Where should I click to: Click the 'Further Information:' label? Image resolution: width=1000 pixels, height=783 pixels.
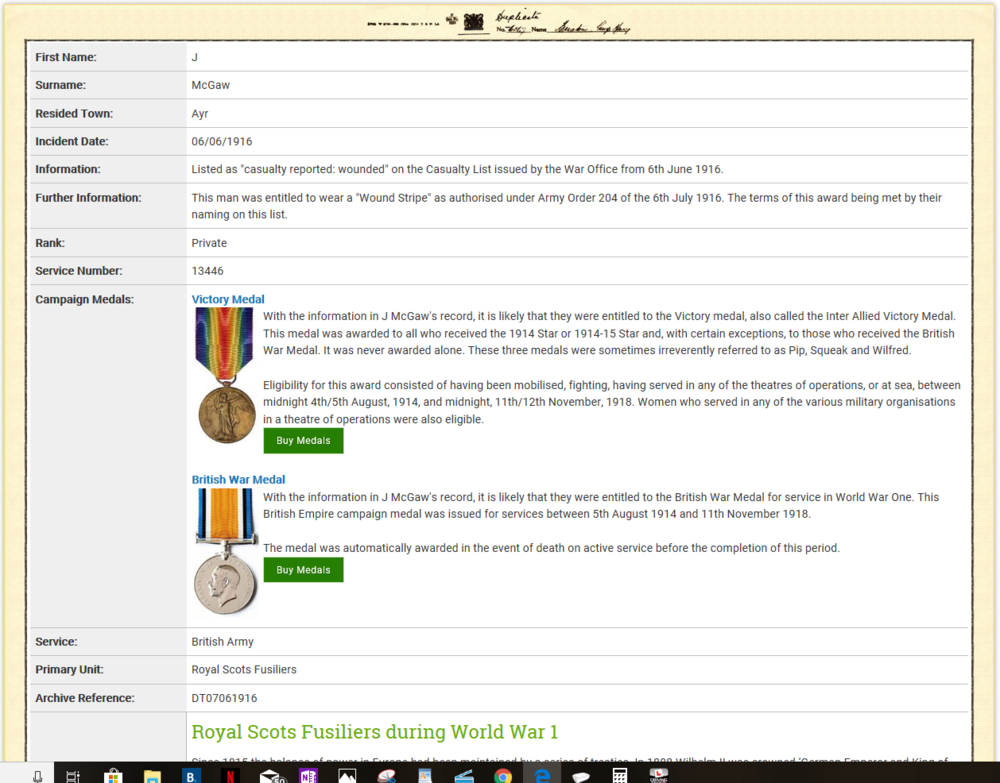coord(88,198)
